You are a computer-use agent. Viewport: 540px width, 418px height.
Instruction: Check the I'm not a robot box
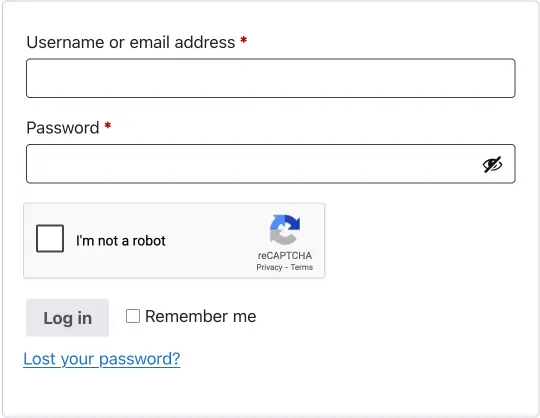(x=50, y=239)
